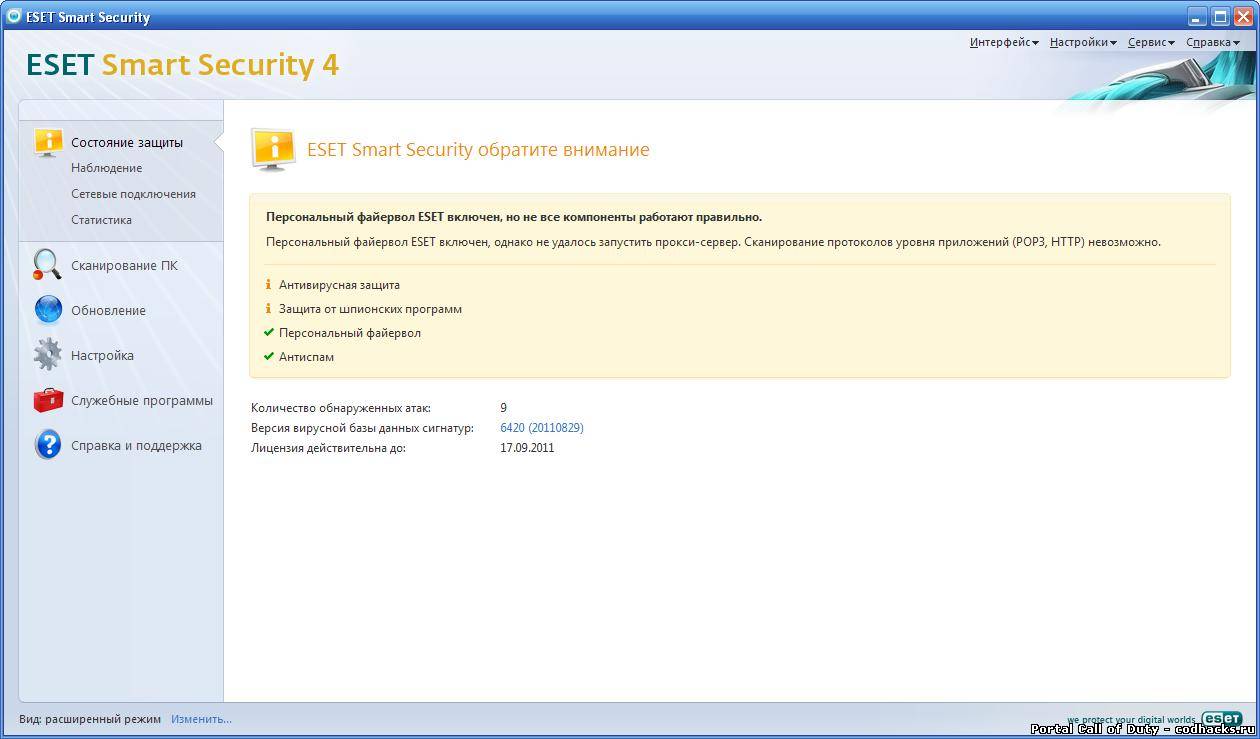The image size is (1260, 739).
Task: Go to the Настройка section
Action: (x=102, y=356)
